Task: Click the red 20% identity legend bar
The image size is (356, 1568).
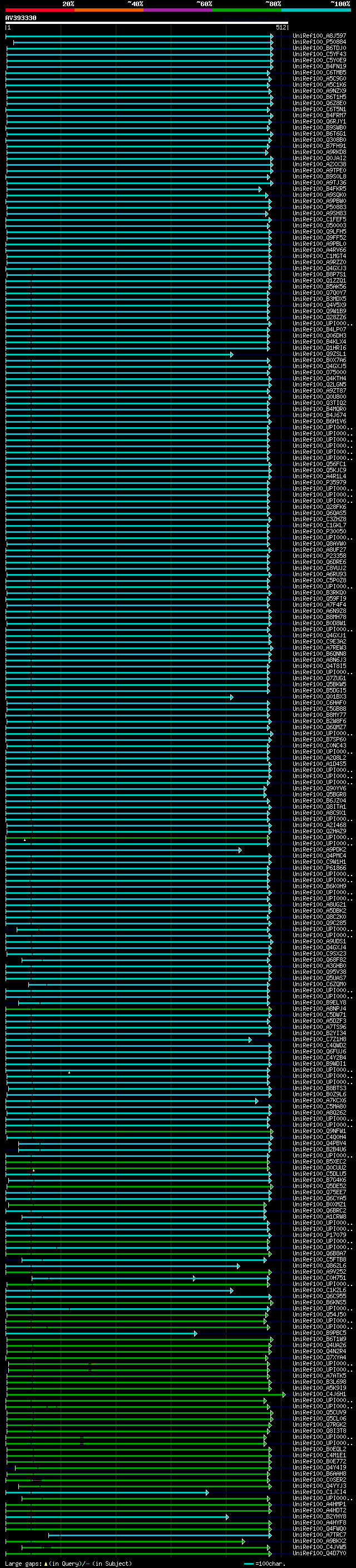Action: (x=39, y=10)
